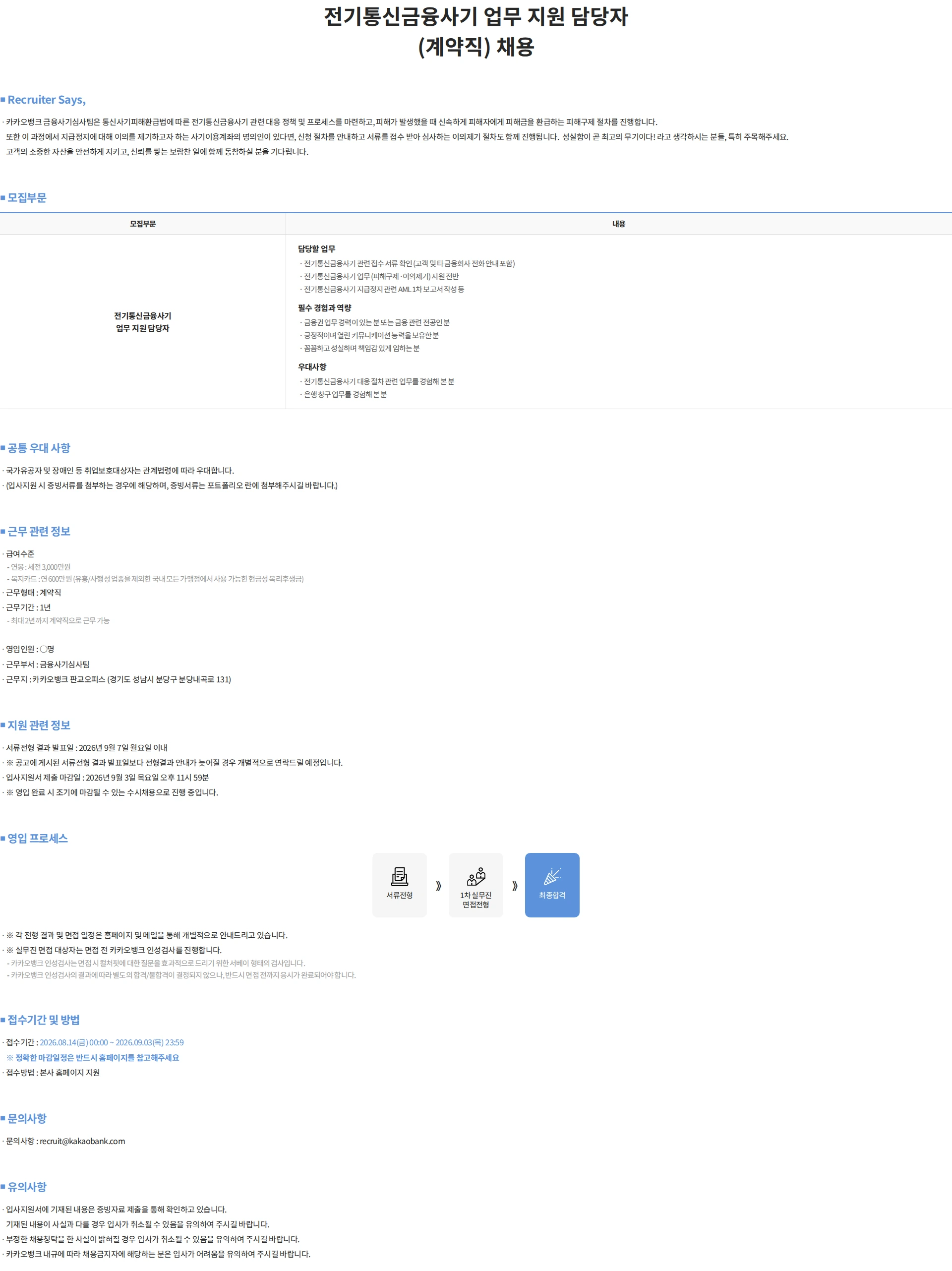Click the '우대사항' subheading in the table
The width and height of the screenshot is (952, 1271).
pos(312,366)
